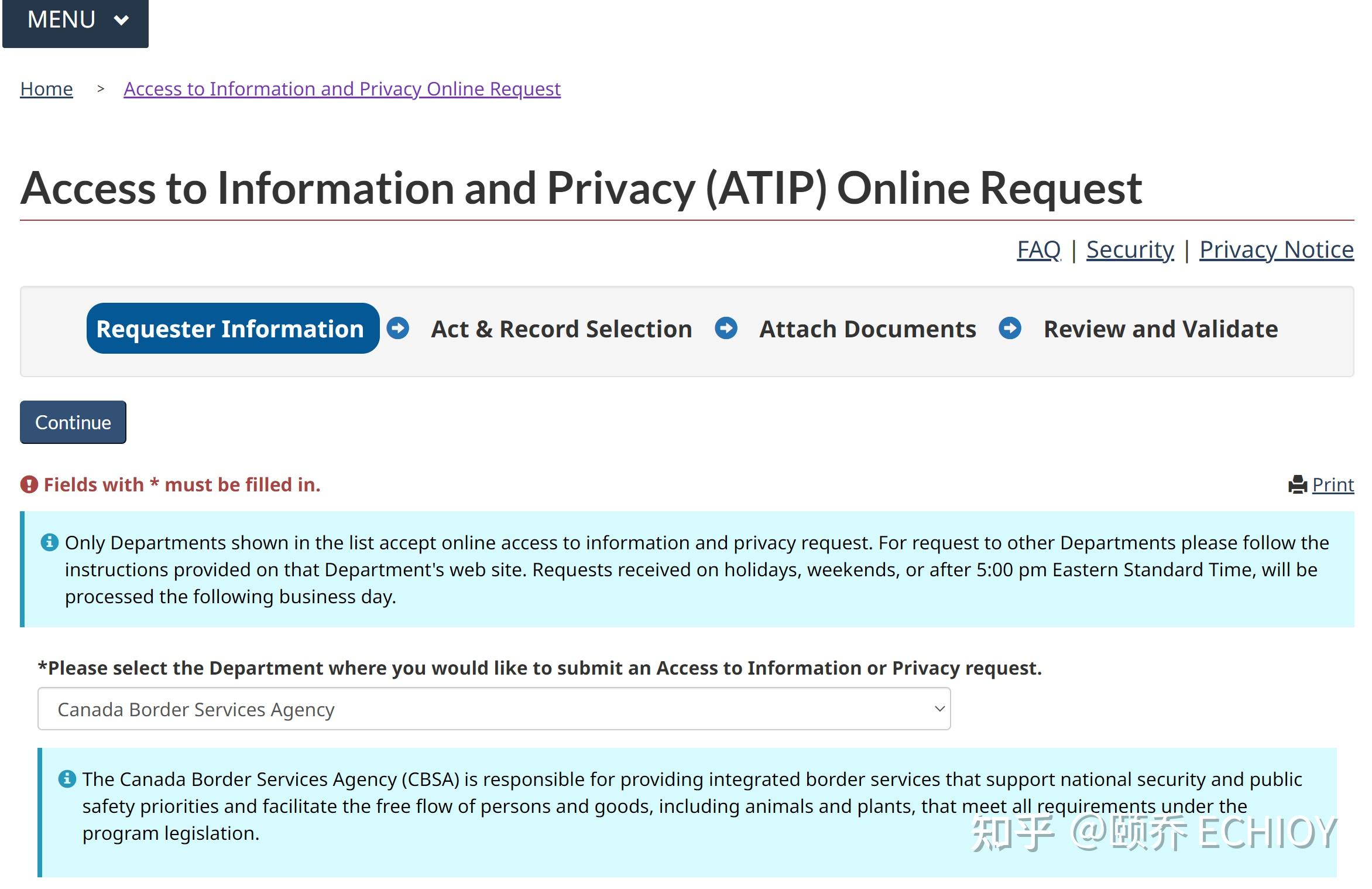Switch to Attach Documents step
The height and width of the screenshot is (889, 1372).
(867, 329)
